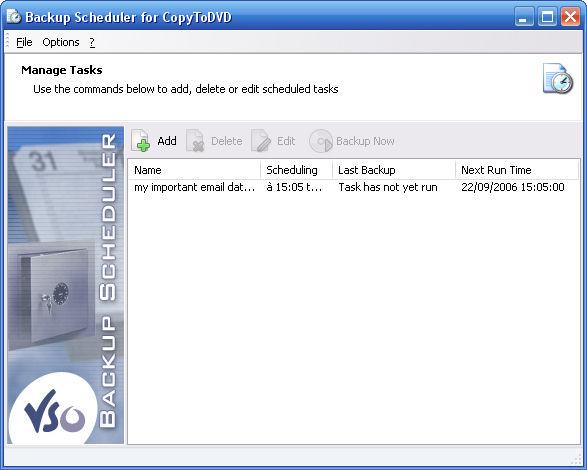Click 'Task has not yet run' cell
Viewport: 587px width, 470px height.
tap(387, 187)
